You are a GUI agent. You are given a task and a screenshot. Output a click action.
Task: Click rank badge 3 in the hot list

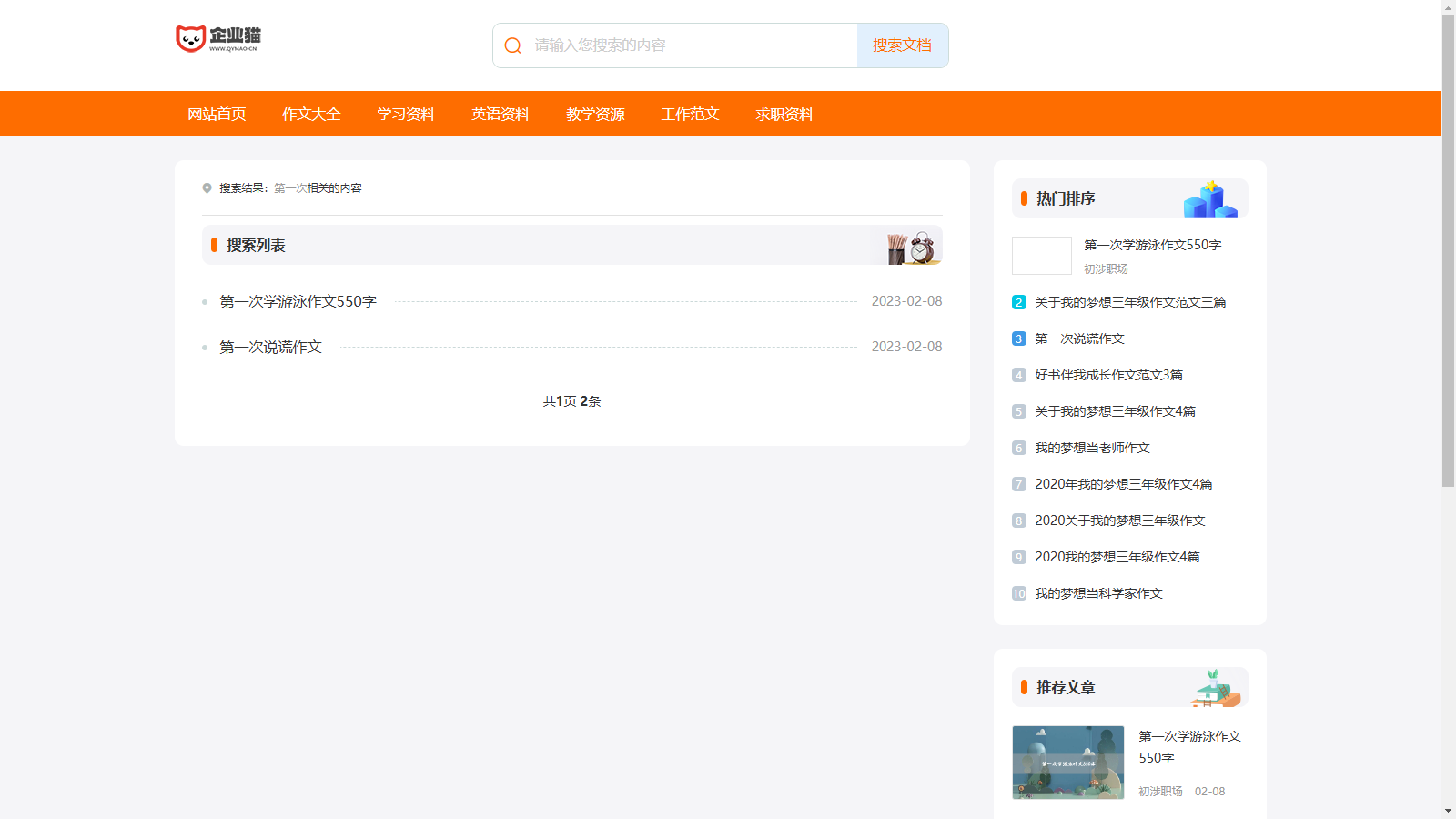1018,339
